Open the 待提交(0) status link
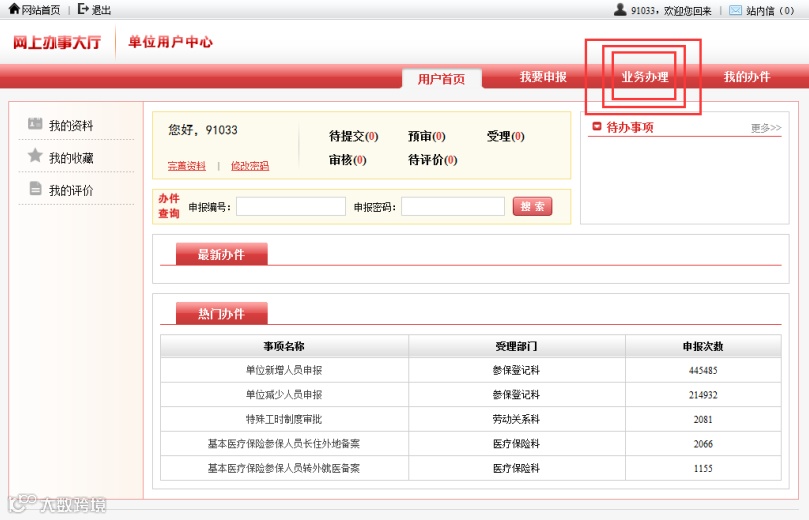The height and width of the screenshot is (520, 809). click(354, 136)
